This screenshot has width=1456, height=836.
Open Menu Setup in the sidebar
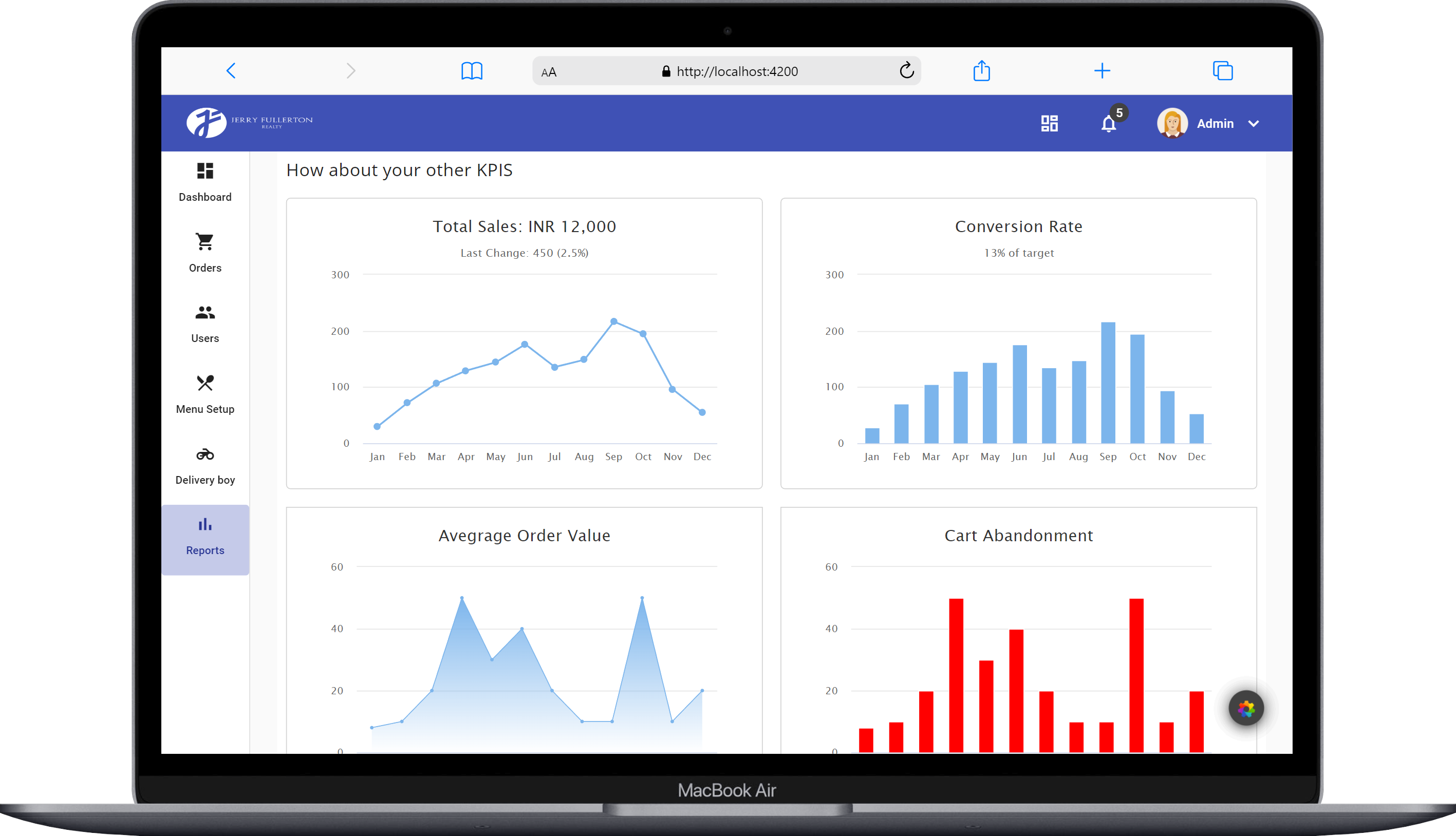[x=205, y=395]
